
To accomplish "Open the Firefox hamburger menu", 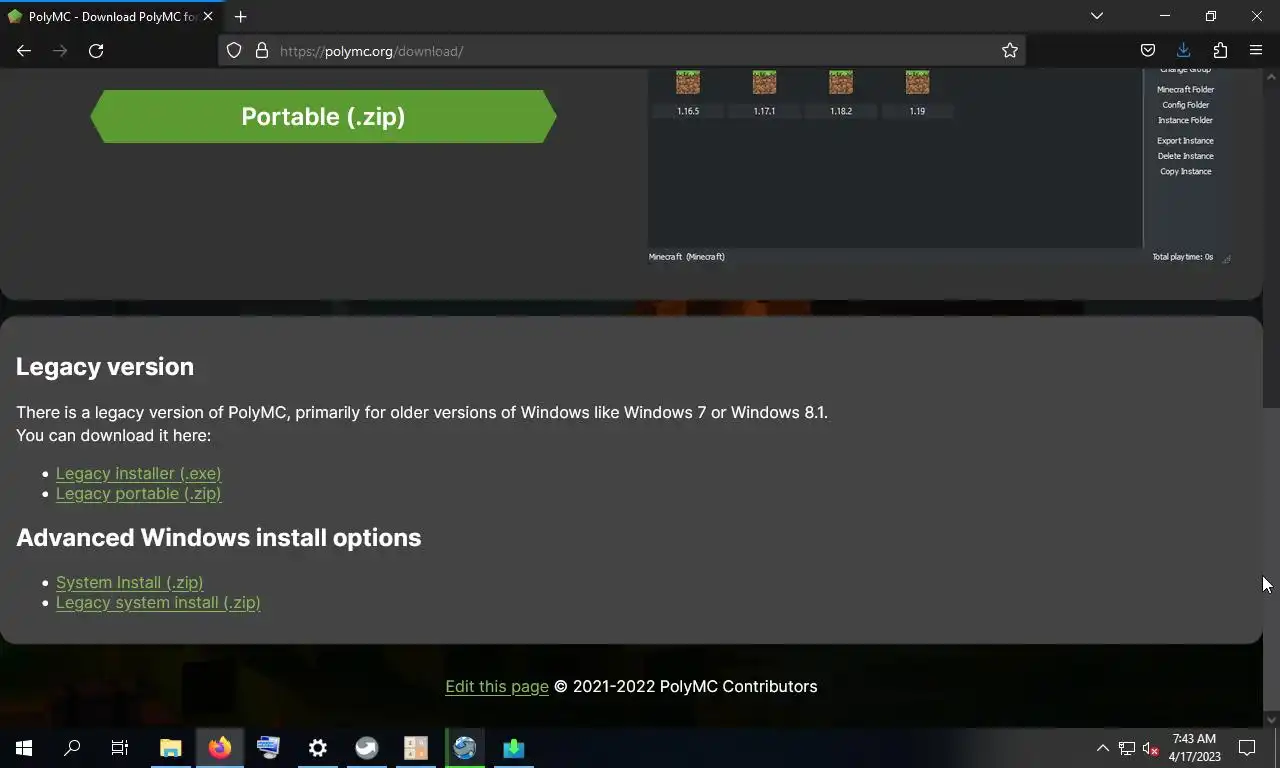I will click(1256, 51).
